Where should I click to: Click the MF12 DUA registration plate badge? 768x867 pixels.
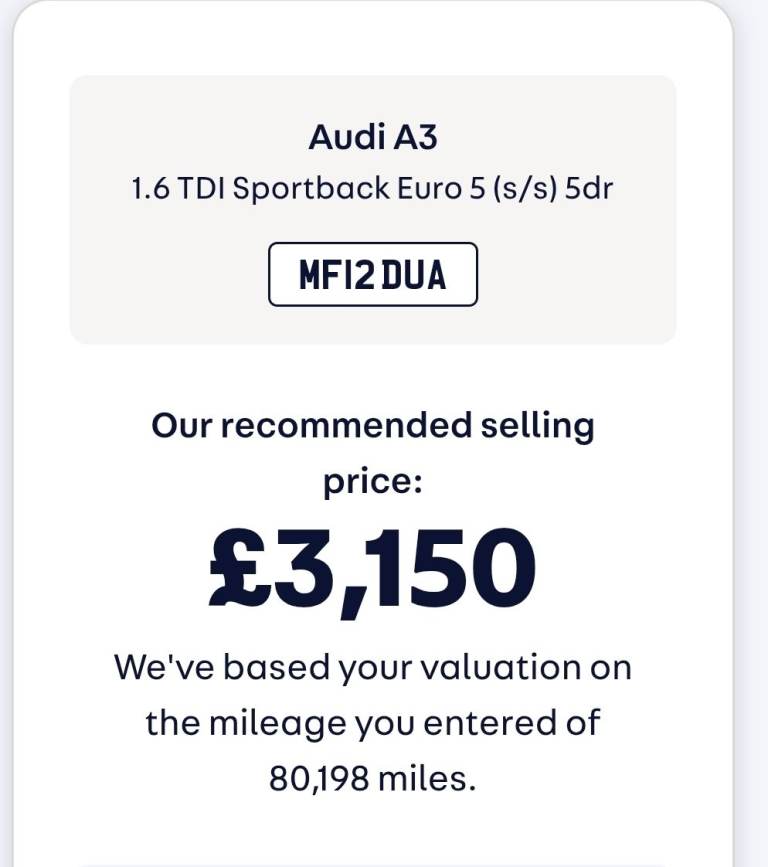pos(373,274)
